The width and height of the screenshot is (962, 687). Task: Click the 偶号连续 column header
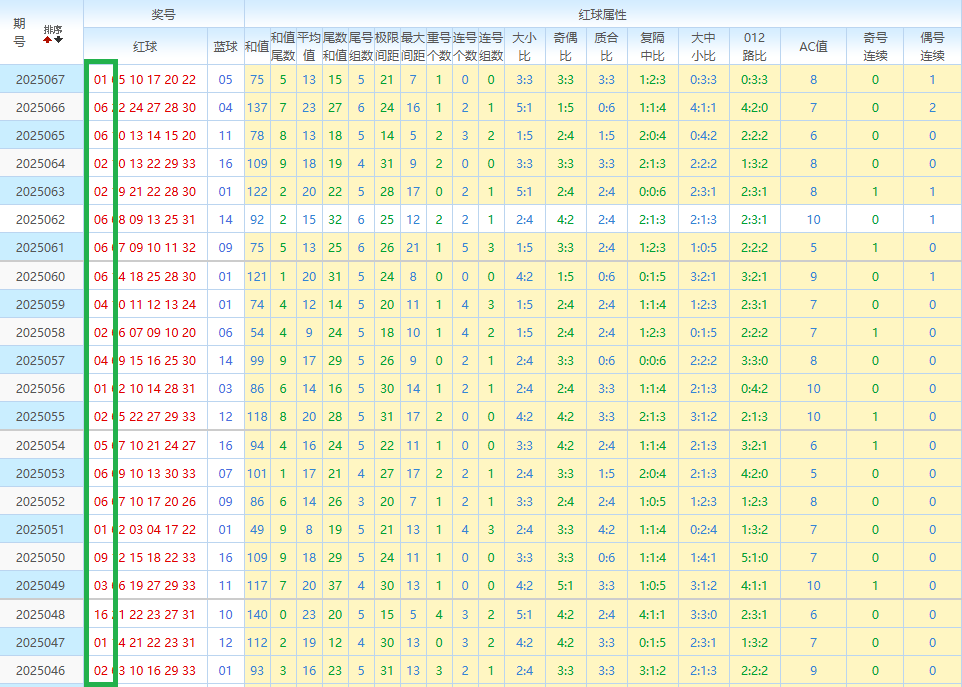(932, 46)
